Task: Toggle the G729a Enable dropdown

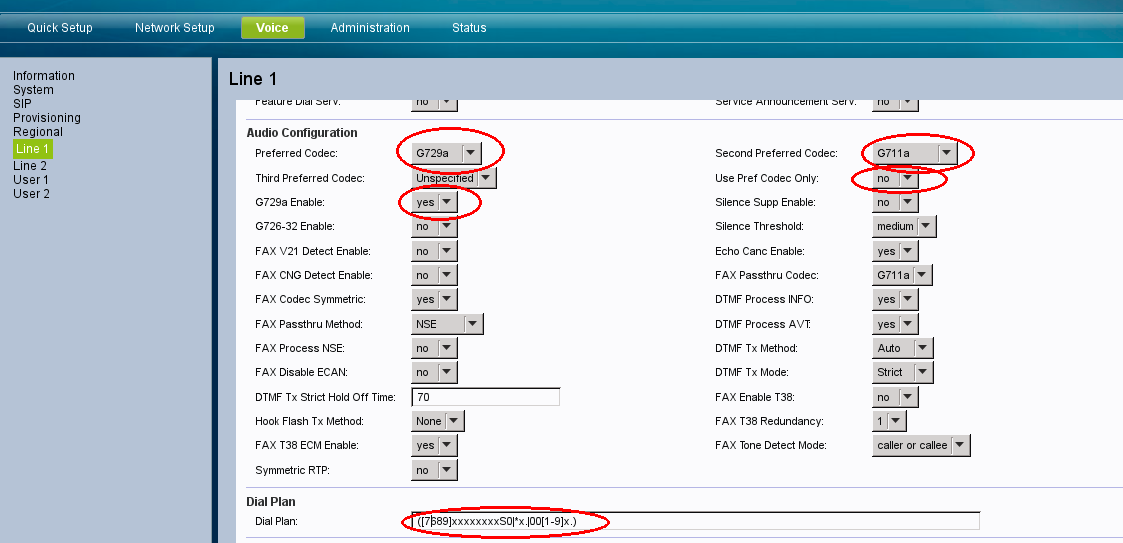Action: 435,202
